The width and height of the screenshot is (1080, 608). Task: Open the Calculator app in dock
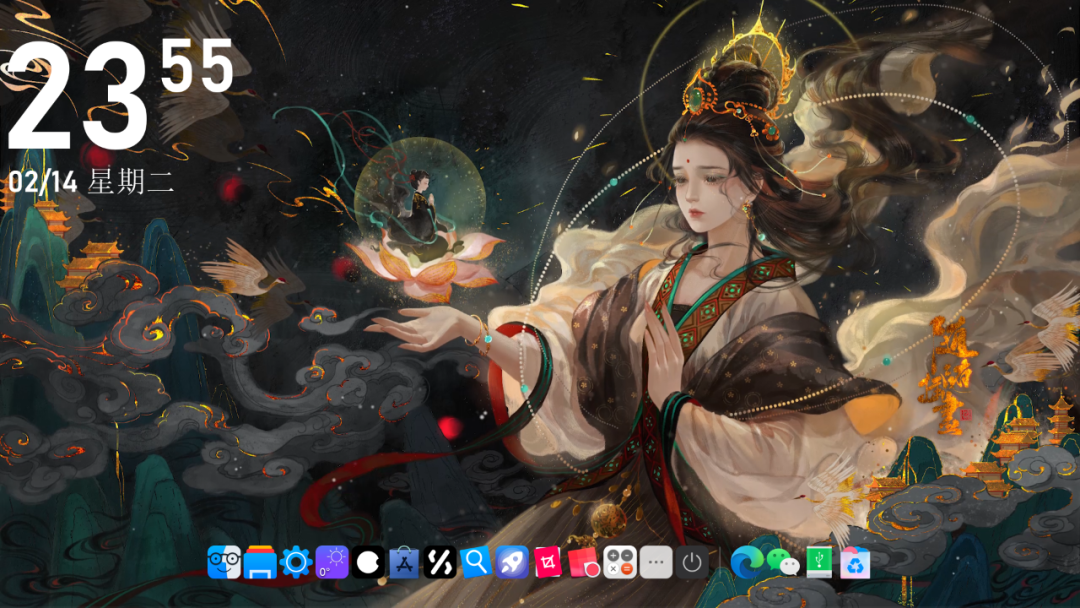click(620, 562)
